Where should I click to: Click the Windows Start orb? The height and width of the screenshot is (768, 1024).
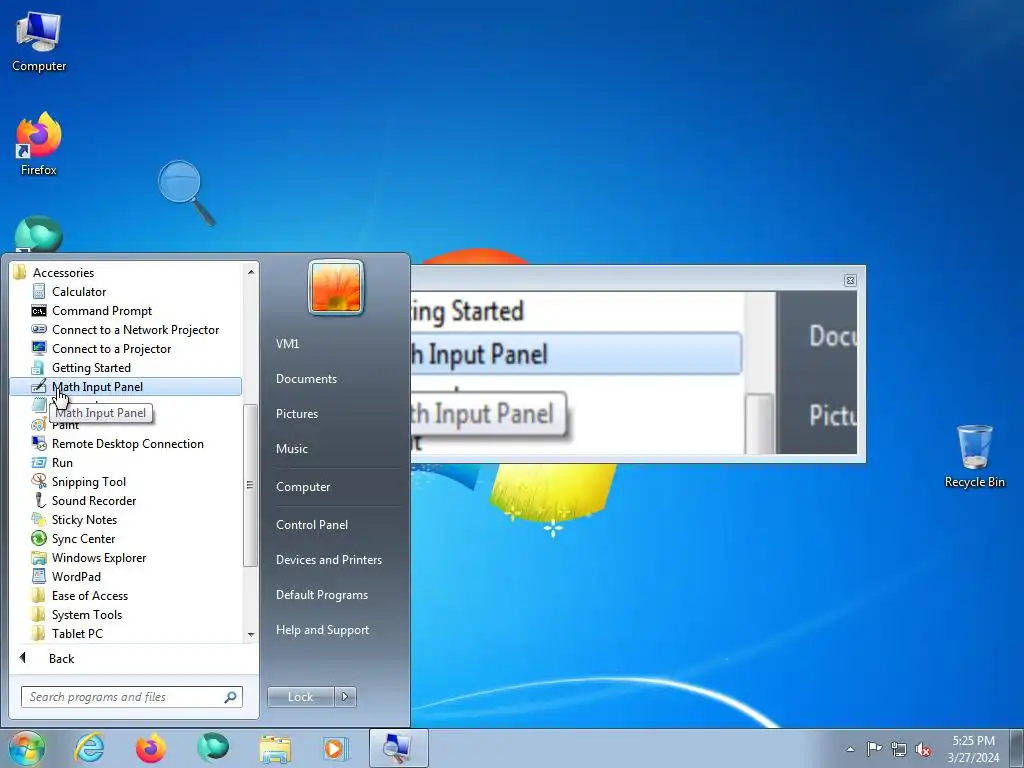tap(27, 748)
